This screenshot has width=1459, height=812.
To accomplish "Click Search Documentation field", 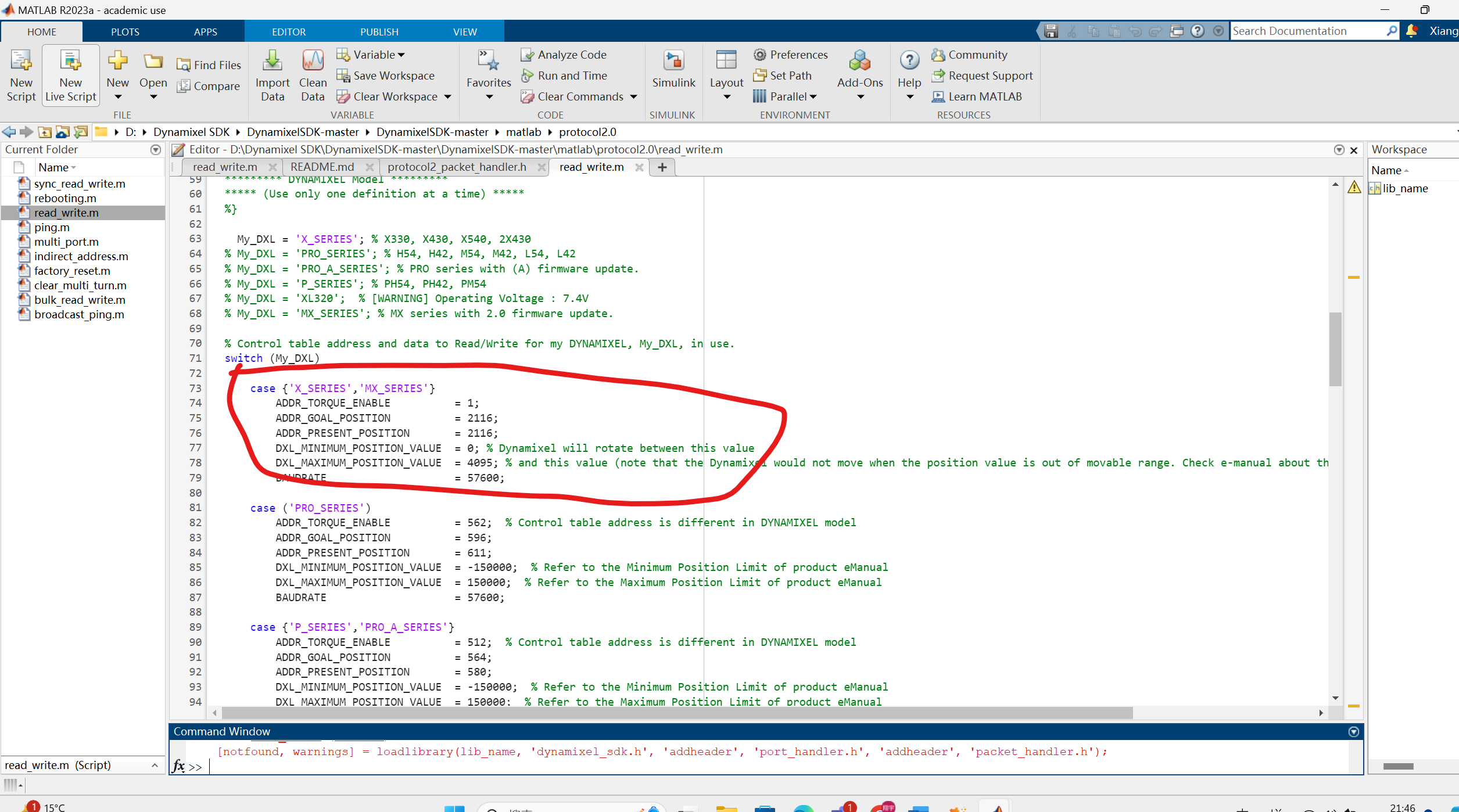I will pyautogui.click(x=1307, y=31).
